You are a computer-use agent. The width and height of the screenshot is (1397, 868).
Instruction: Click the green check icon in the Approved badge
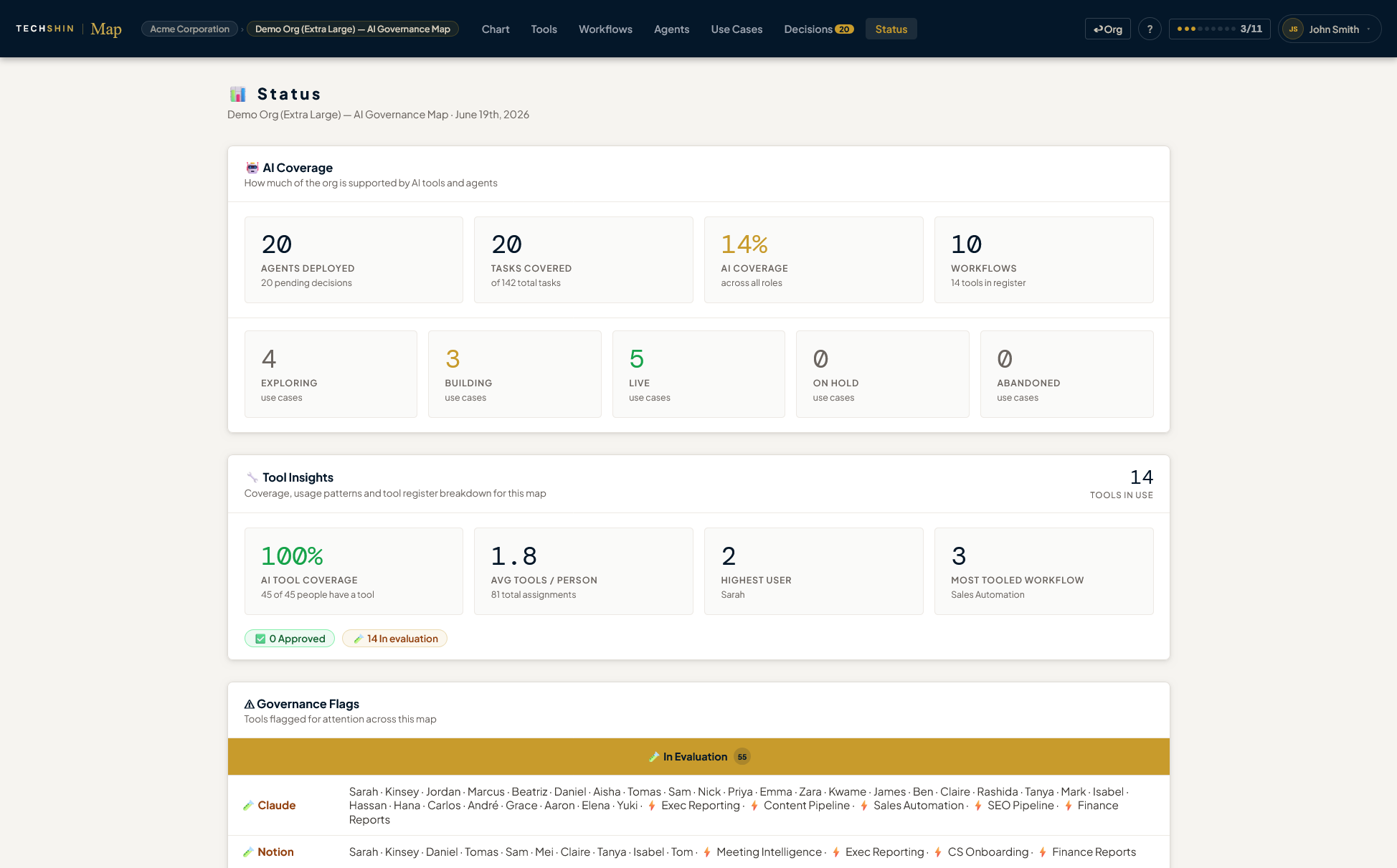(x=260, y=639)
